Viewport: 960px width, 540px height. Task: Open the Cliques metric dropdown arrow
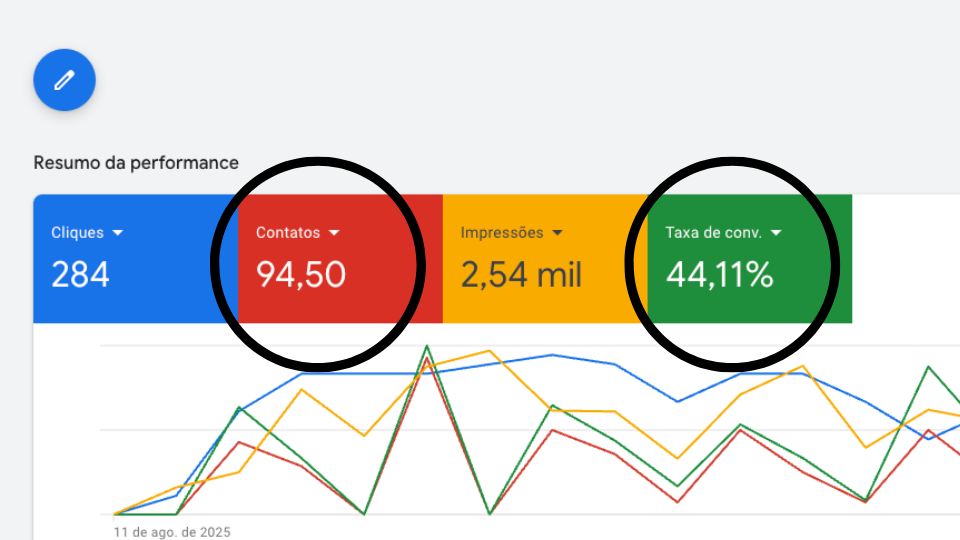click(x=118, y=233)
